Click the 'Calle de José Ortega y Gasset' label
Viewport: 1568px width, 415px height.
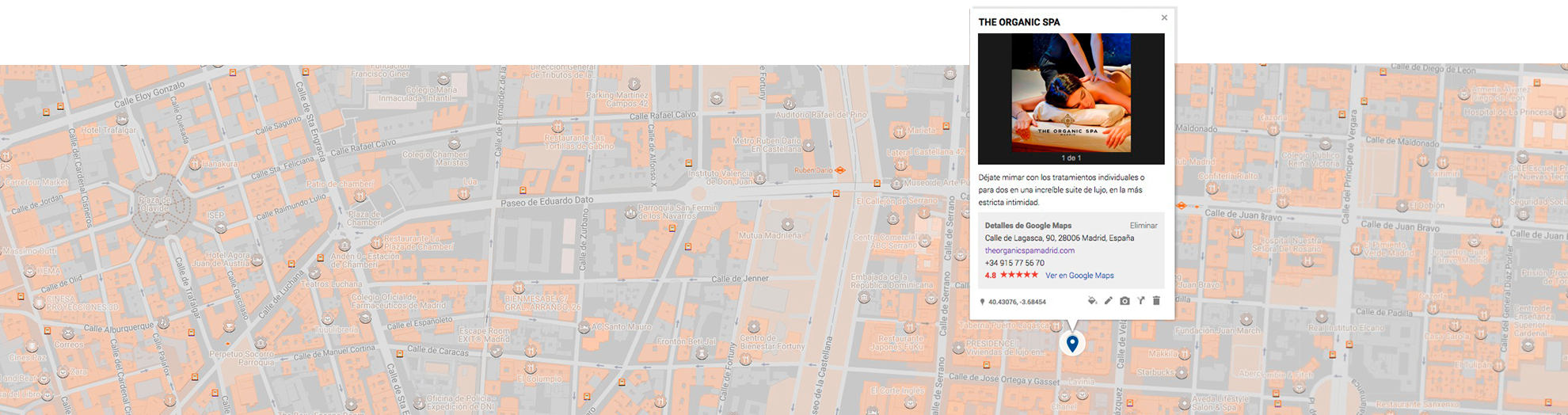1003,379
